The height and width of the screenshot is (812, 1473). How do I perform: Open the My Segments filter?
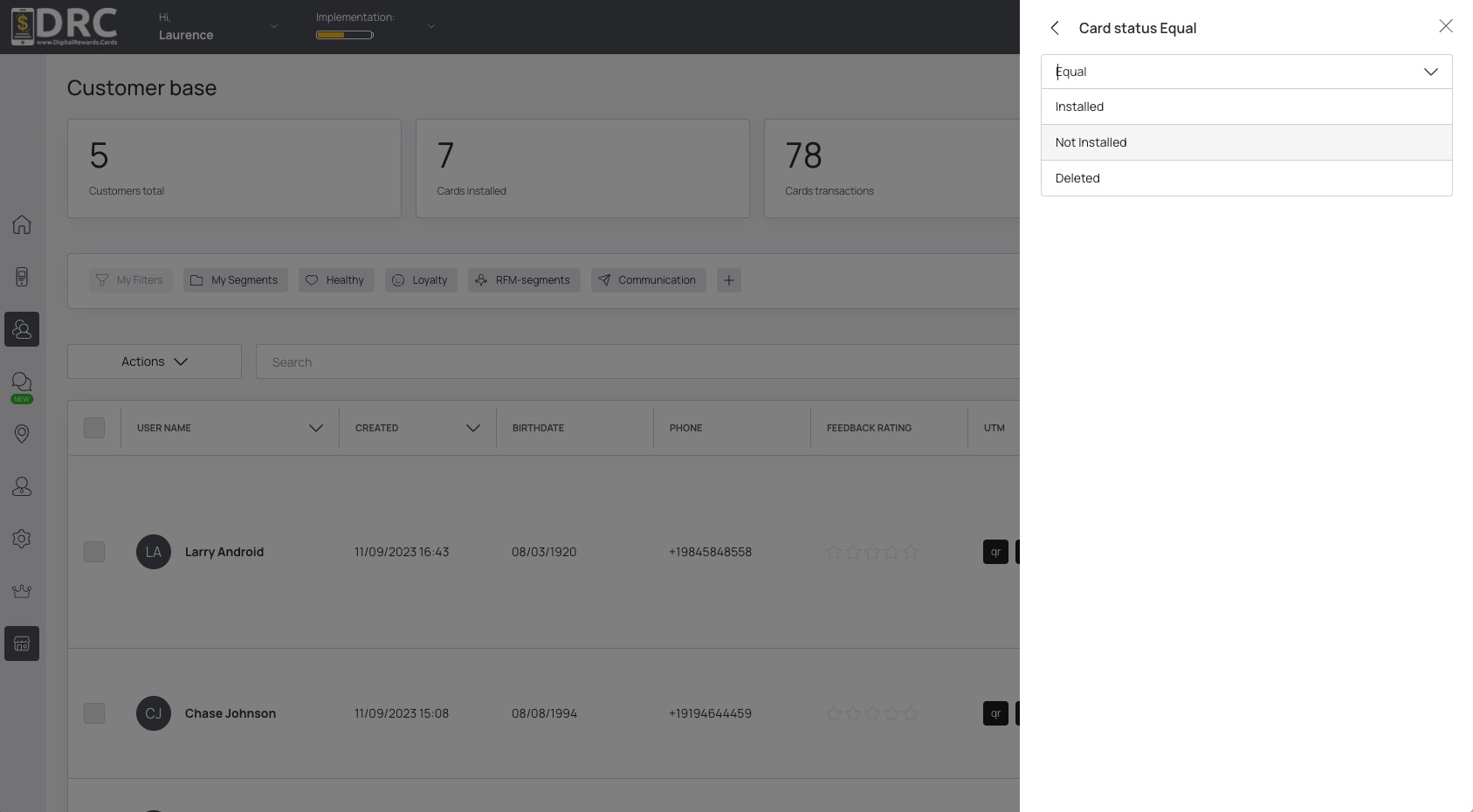236,280
